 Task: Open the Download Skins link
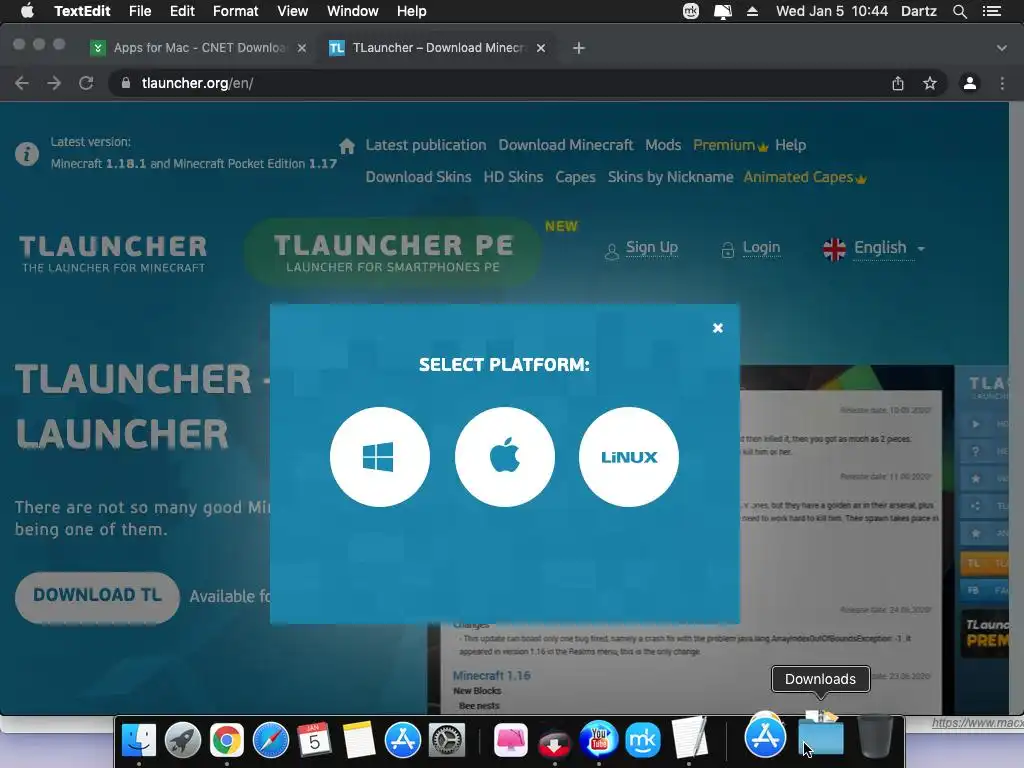pyautogui.click(x=418, y=177)
